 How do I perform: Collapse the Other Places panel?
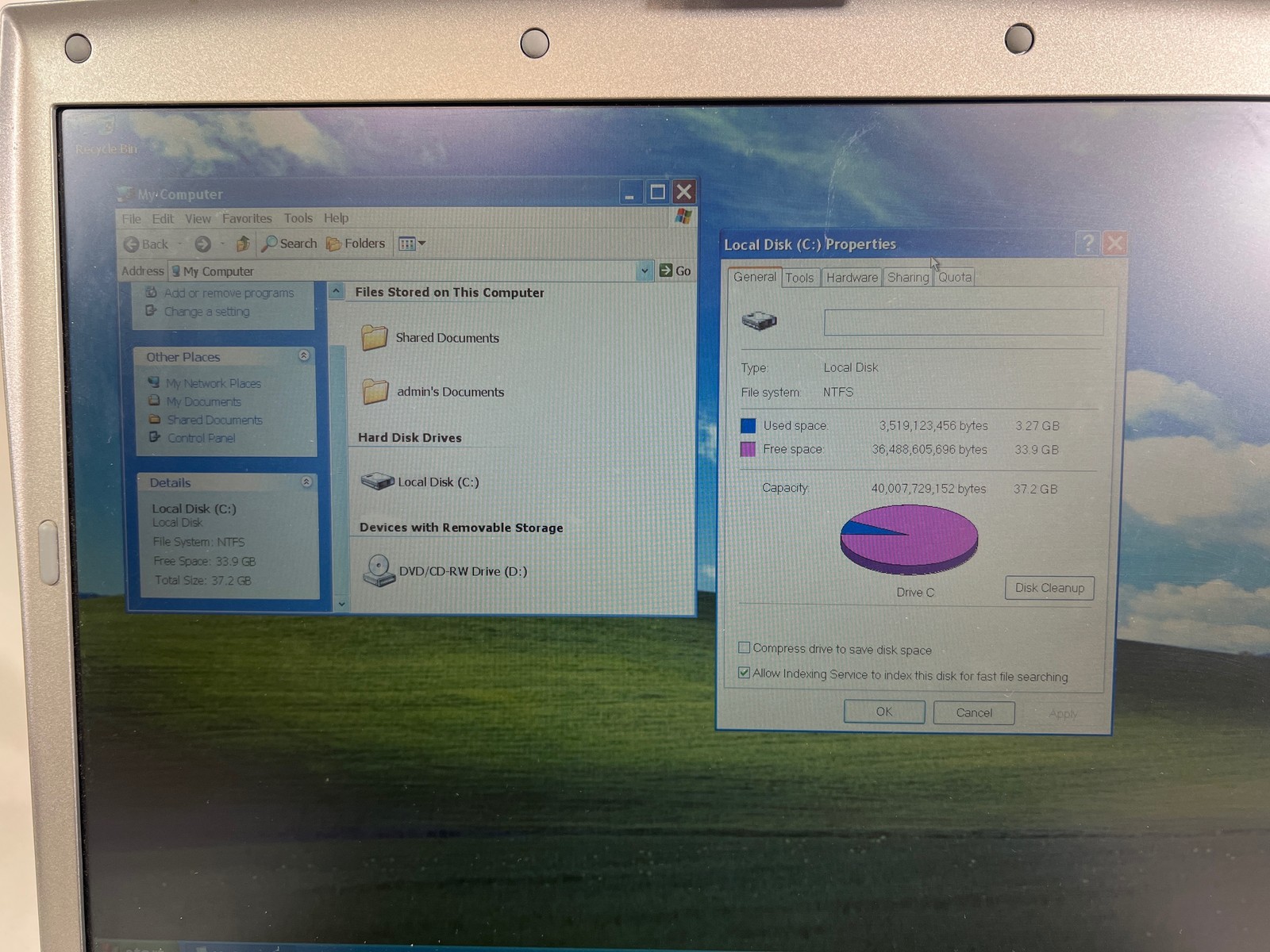click(304, 355)
